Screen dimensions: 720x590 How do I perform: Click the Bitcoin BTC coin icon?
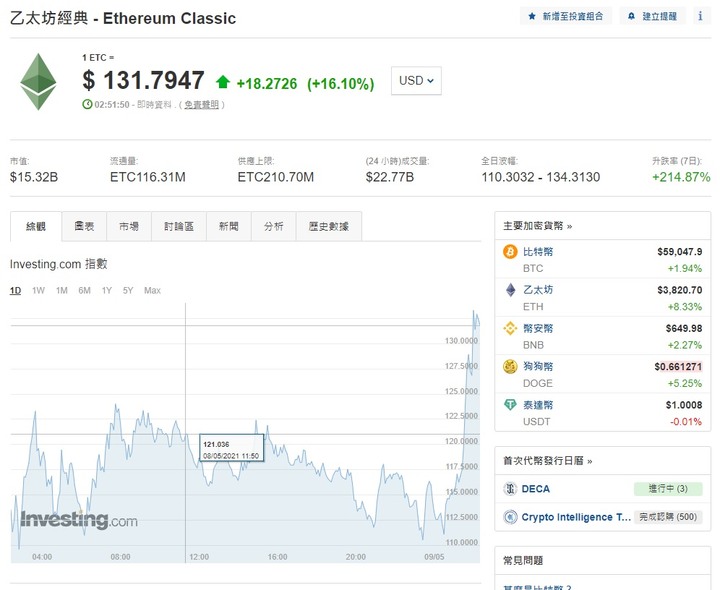click(x=510, y=252)
